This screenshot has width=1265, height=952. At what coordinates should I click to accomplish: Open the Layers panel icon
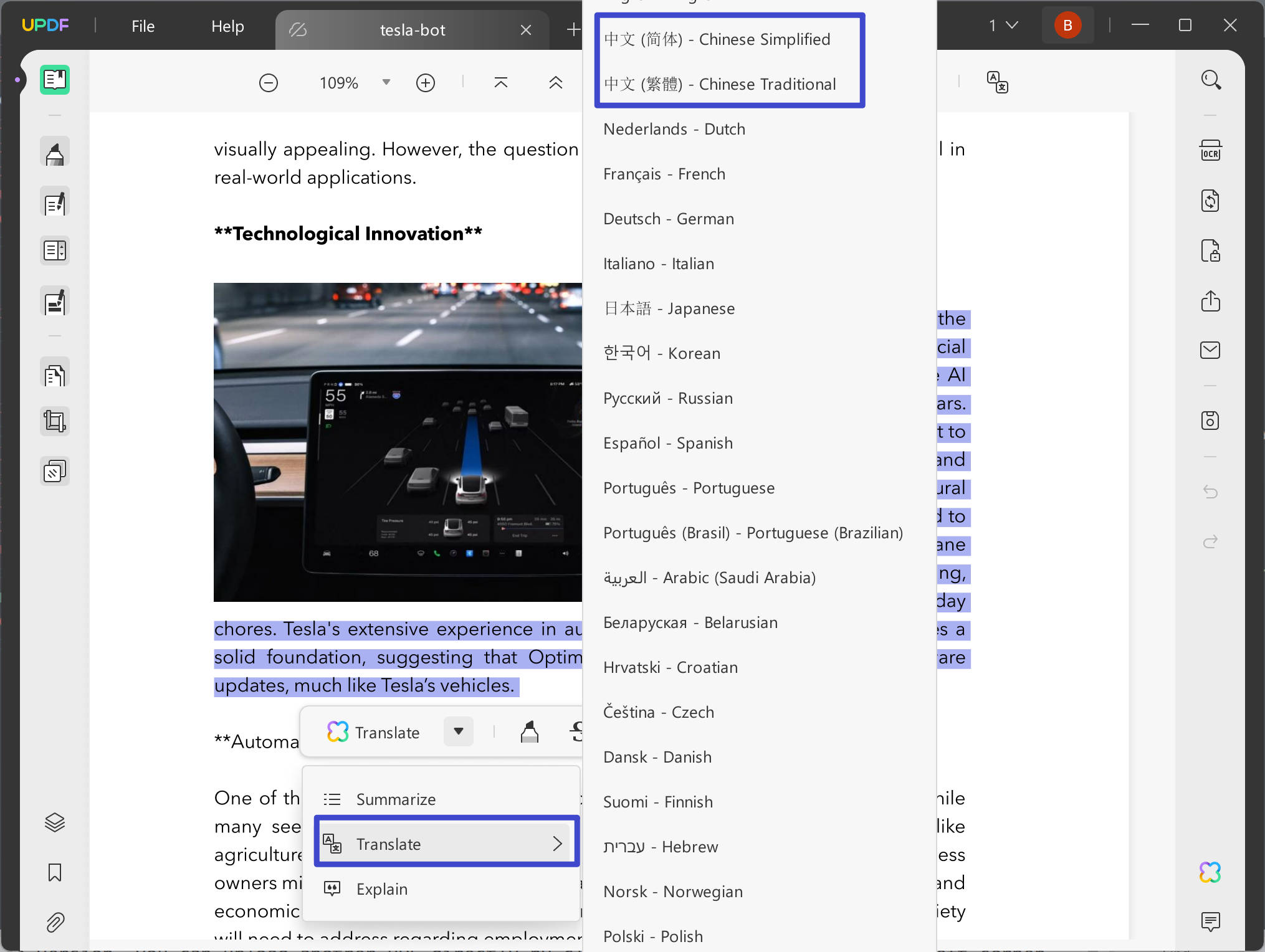(x=55, y=822)
